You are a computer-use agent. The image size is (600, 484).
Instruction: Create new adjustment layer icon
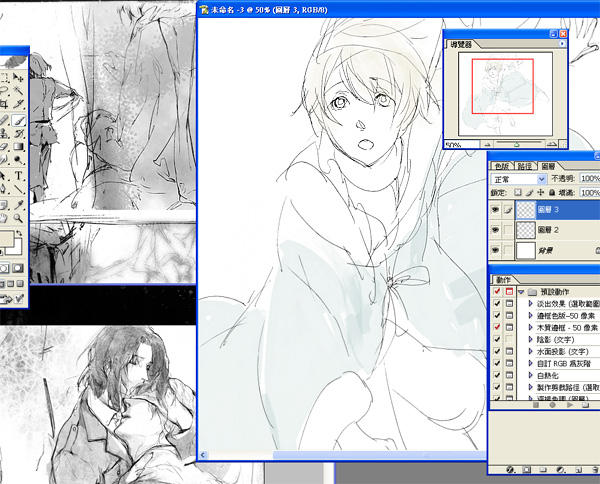561,469
